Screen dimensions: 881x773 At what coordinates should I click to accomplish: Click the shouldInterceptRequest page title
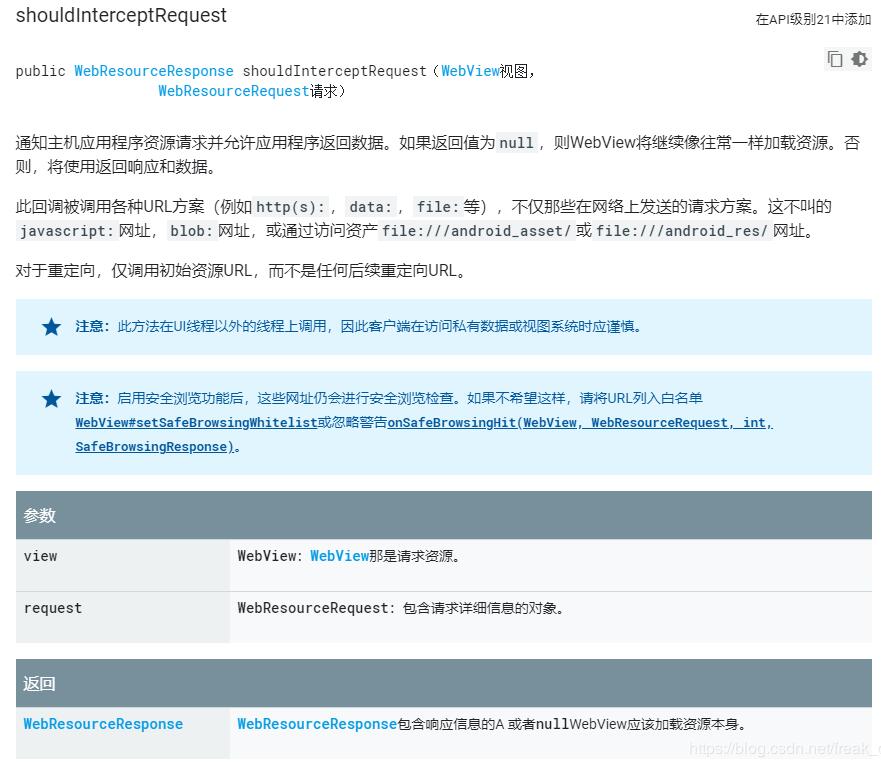tap(120, 16)
